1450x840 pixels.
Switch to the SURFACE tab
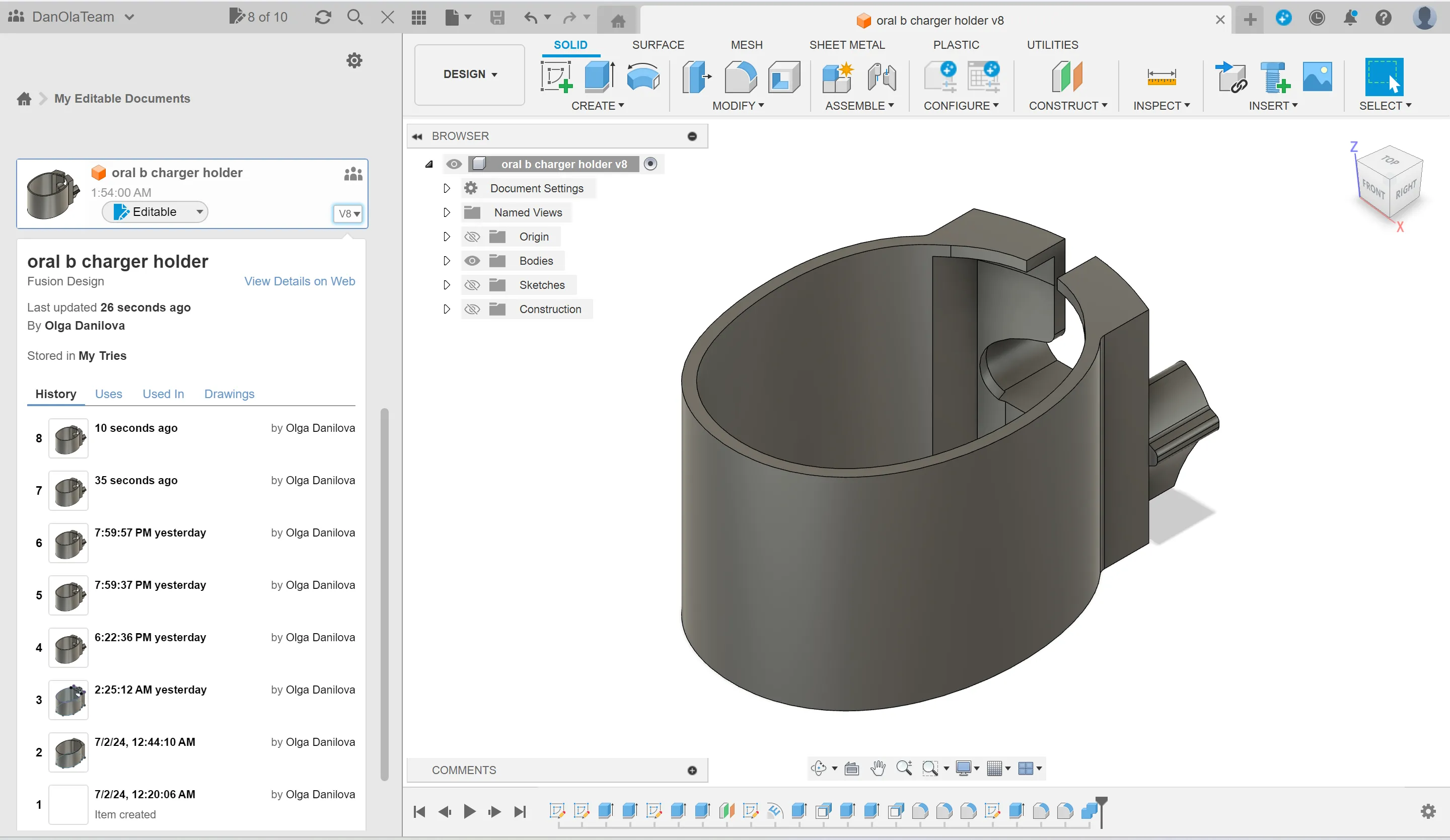coord(658,45)
